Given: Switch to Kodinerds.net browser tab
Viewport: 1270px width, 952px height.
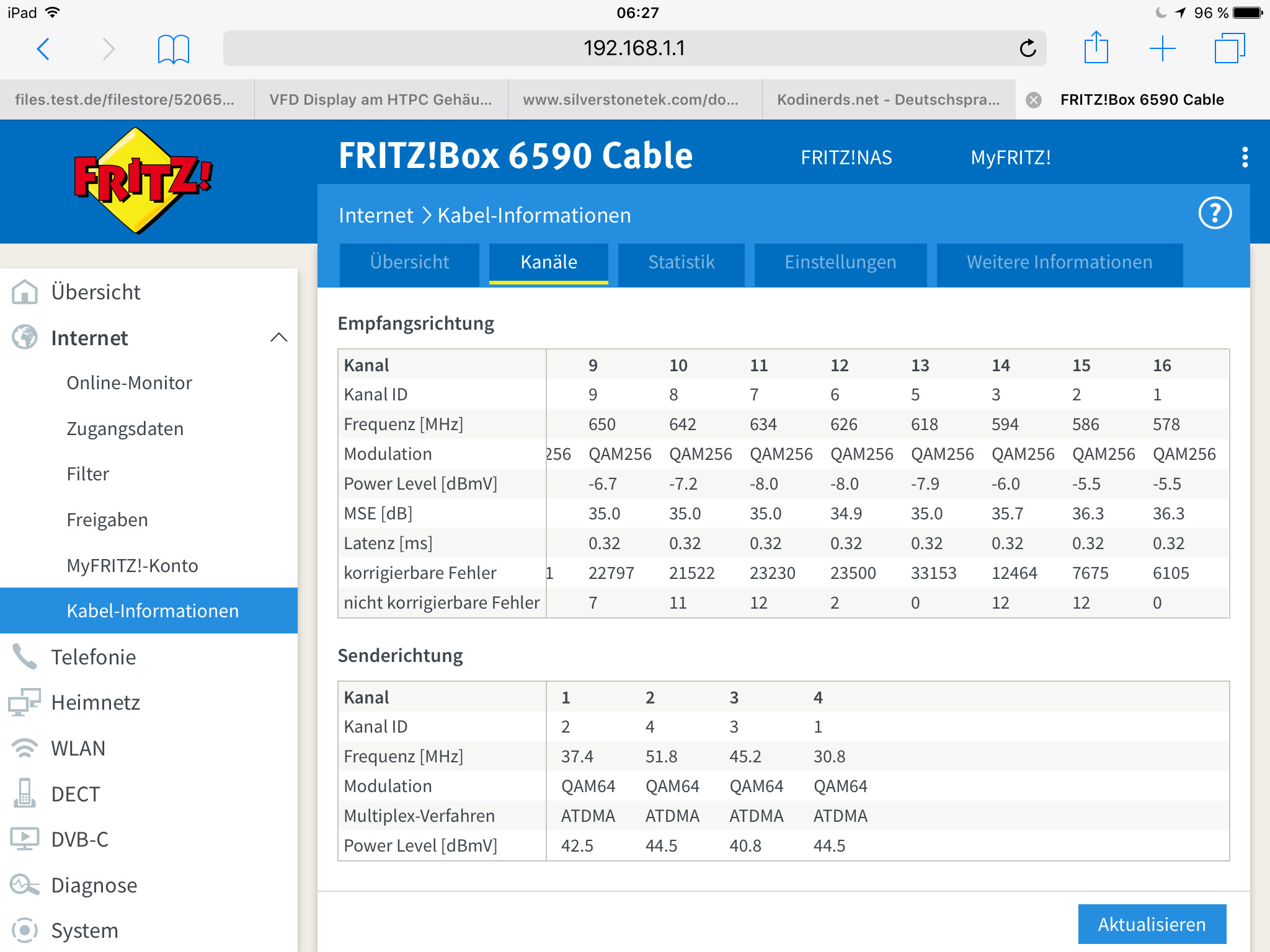Looking at the screenshot, I should pos(889,100).
